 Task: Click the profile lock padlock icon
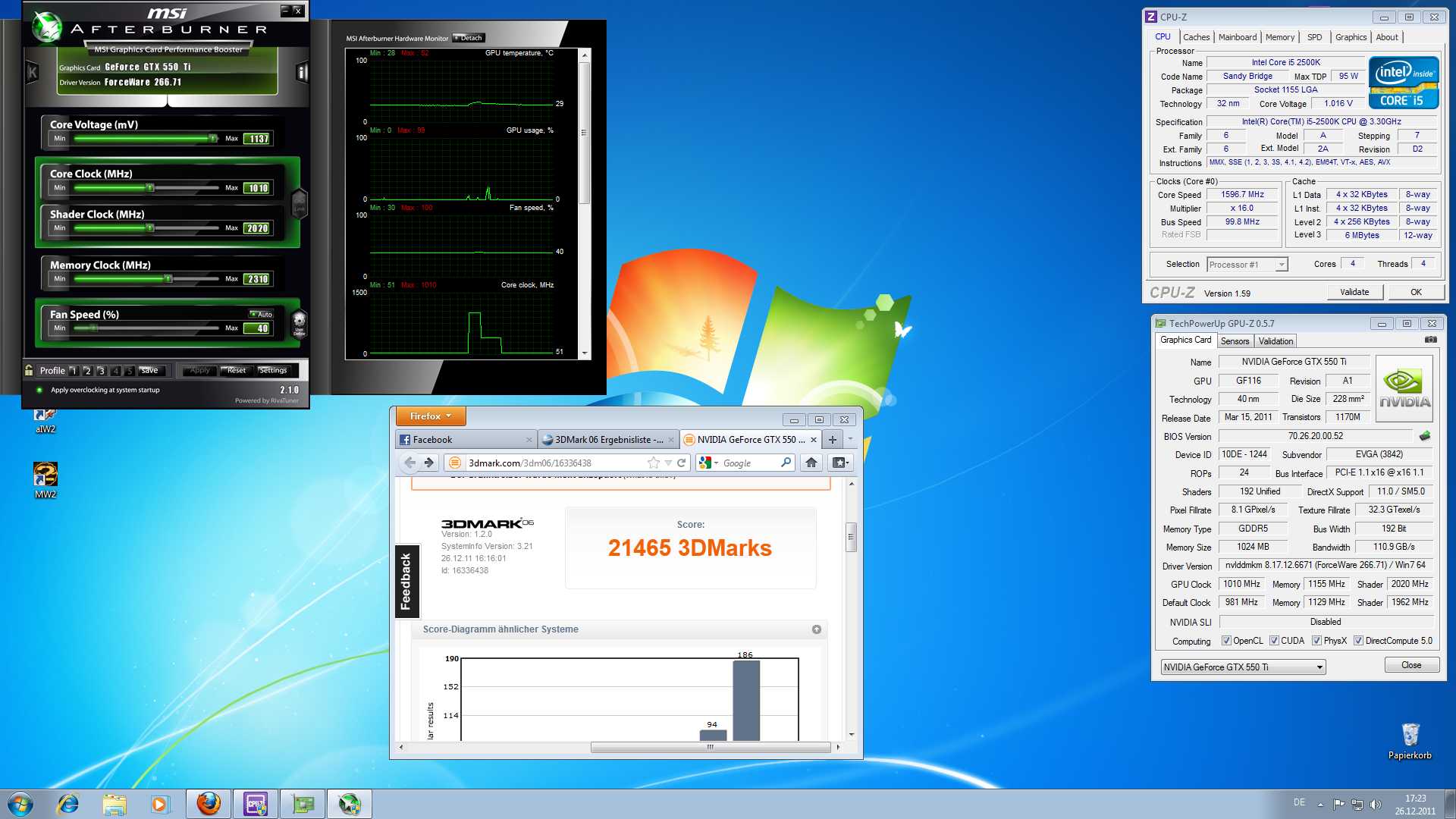point(29,370)
